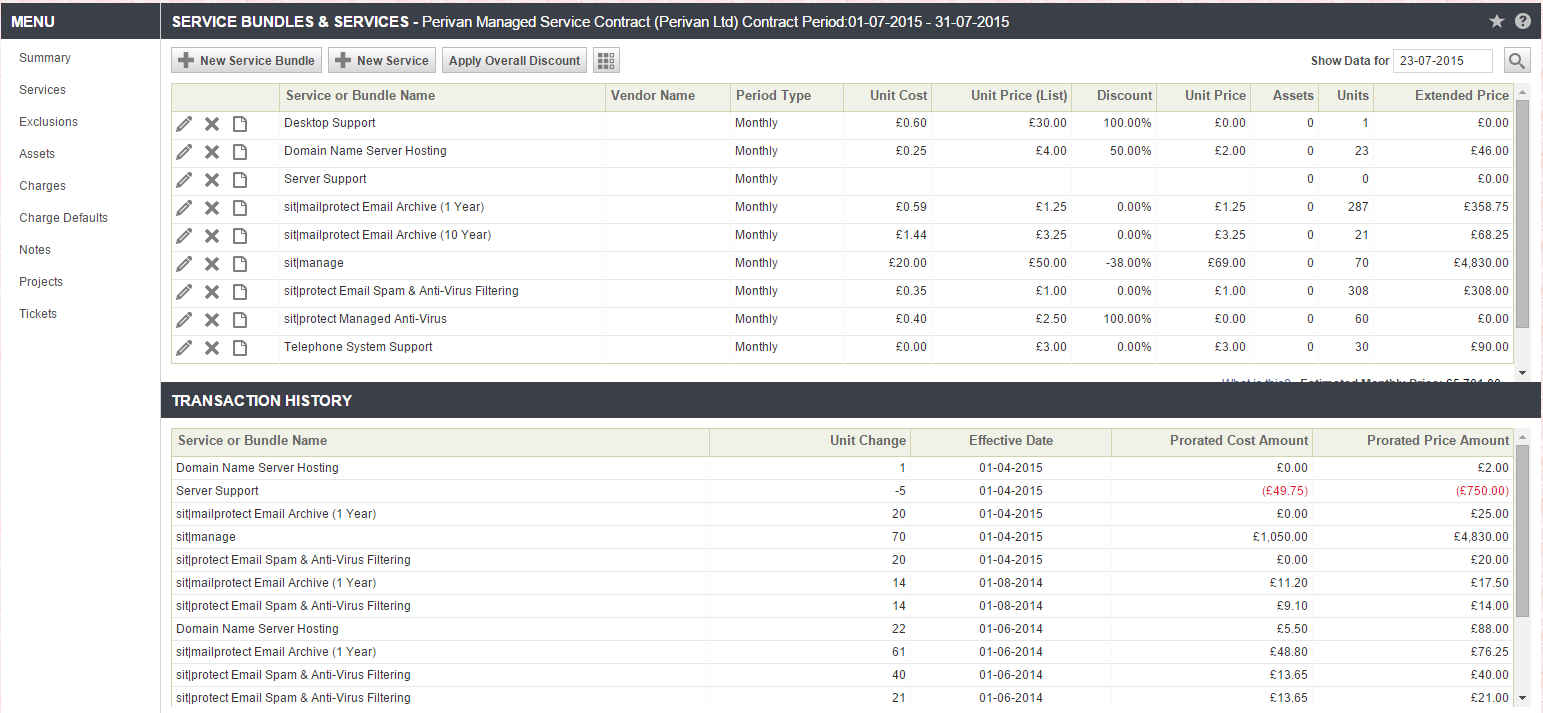Bookmark page with the star icon
The height and width of the screenshot is (713, 1543).
(1497, 21)
